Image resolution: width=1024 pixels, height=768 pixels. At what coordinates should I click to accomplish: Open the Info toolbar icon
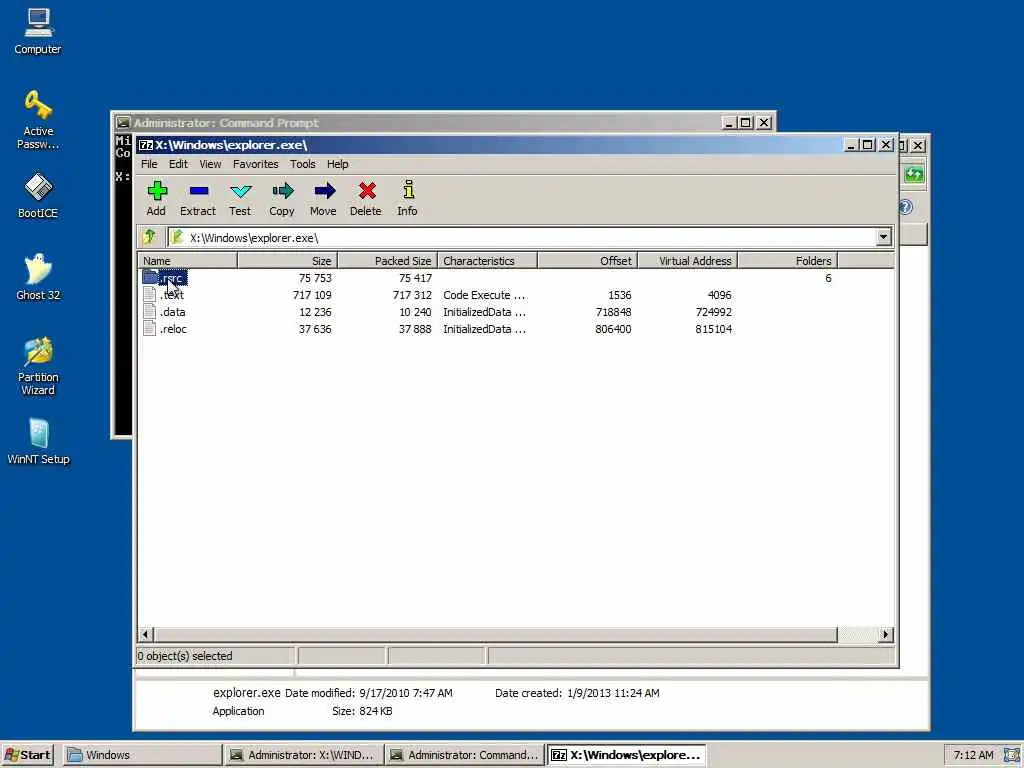[x=408, y=189]
